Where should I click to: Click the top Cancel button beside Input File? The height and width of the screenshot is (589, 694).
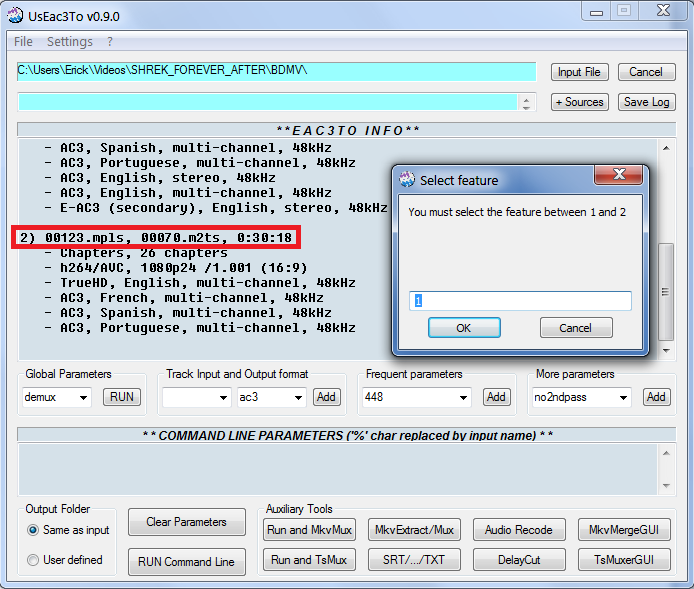click(x=646, y=72)
